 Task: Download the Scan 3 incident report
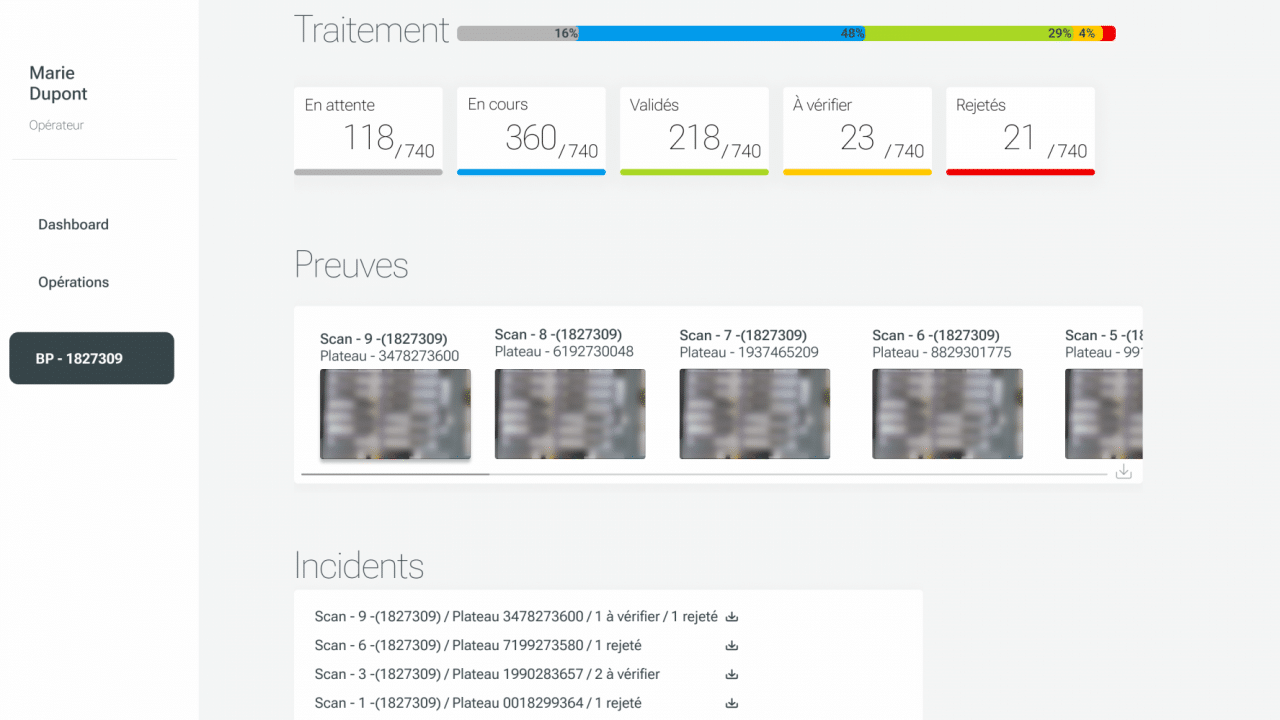731,675
